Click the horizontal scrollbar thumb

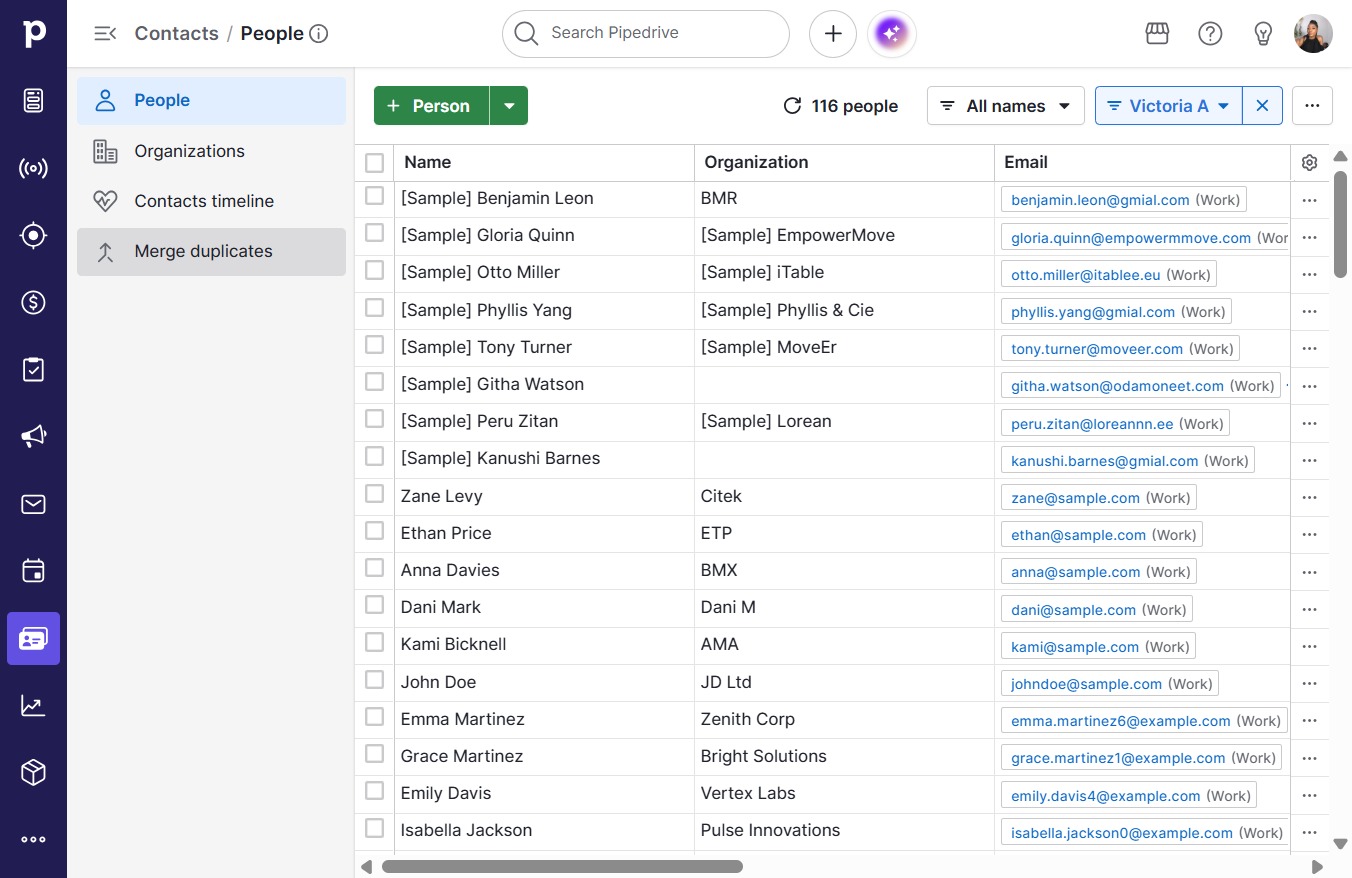[562, 866]
